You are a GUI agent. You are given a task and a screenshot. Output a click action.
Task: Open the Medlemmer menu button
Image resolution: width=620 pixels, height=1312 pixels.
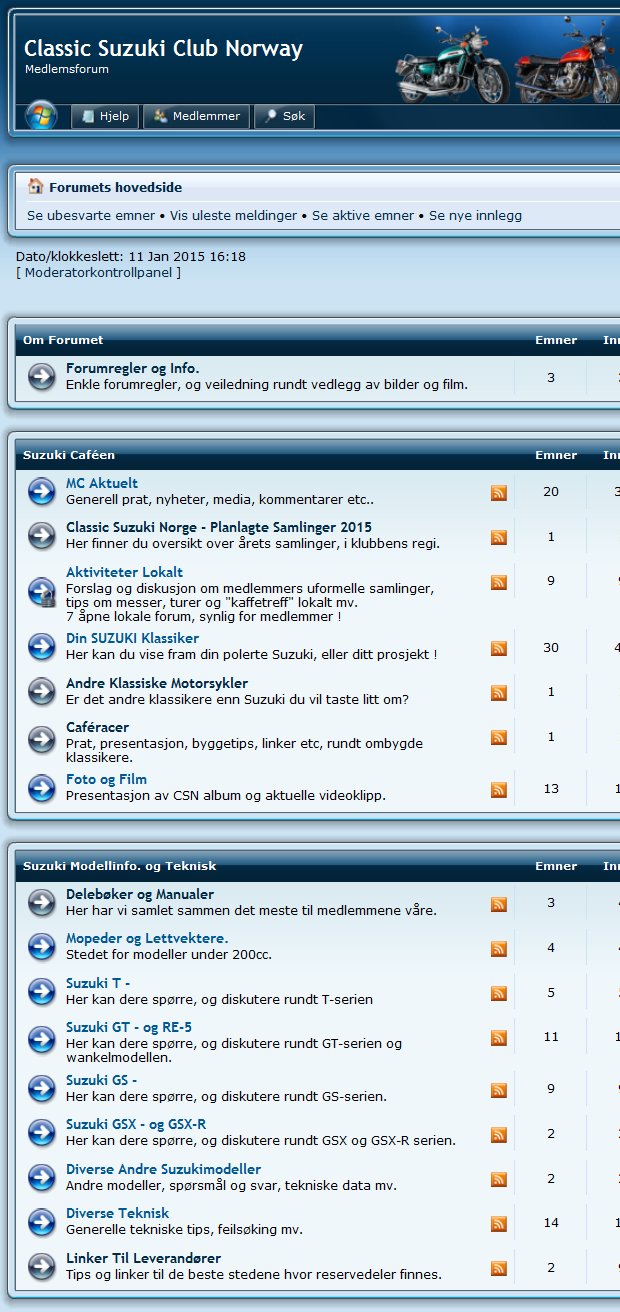click(197, 117)
